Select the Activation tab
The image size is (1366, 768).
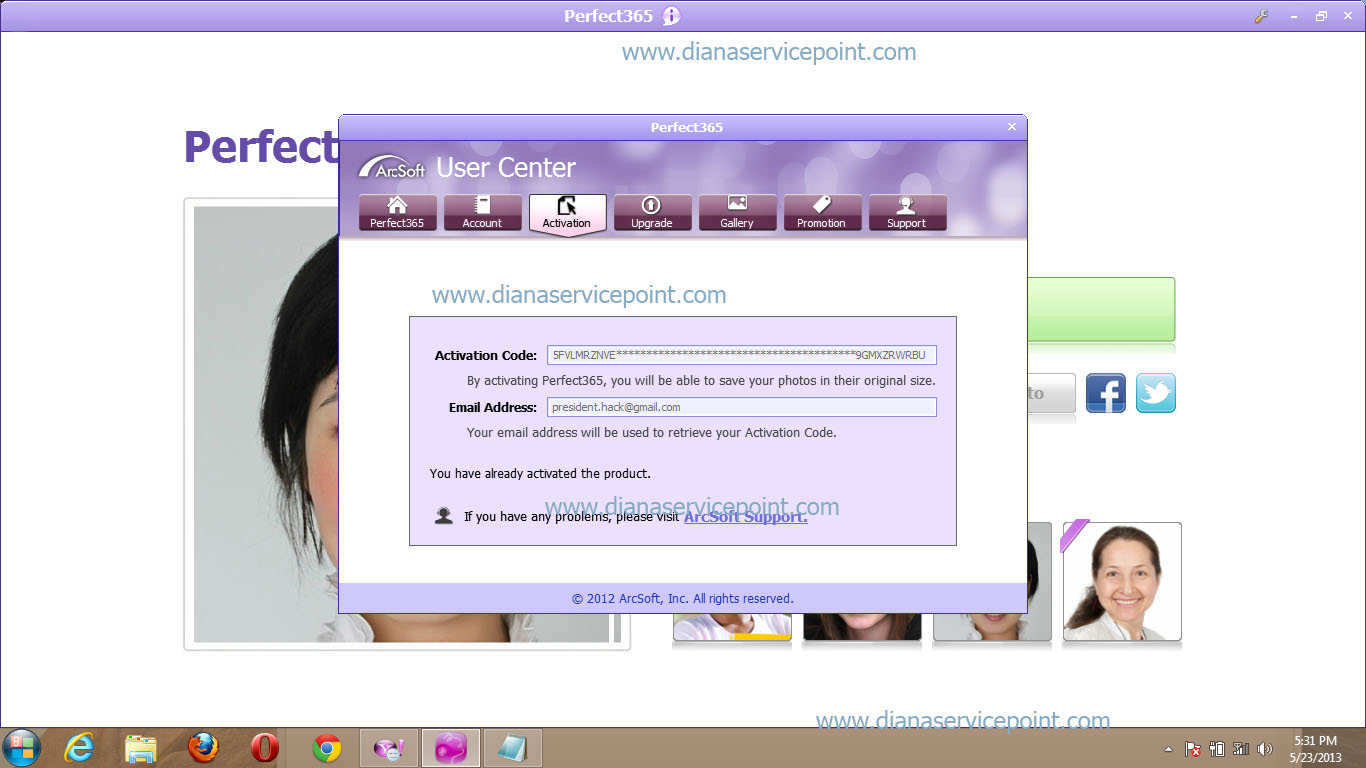pyautogui.click(x=567, y=213)
